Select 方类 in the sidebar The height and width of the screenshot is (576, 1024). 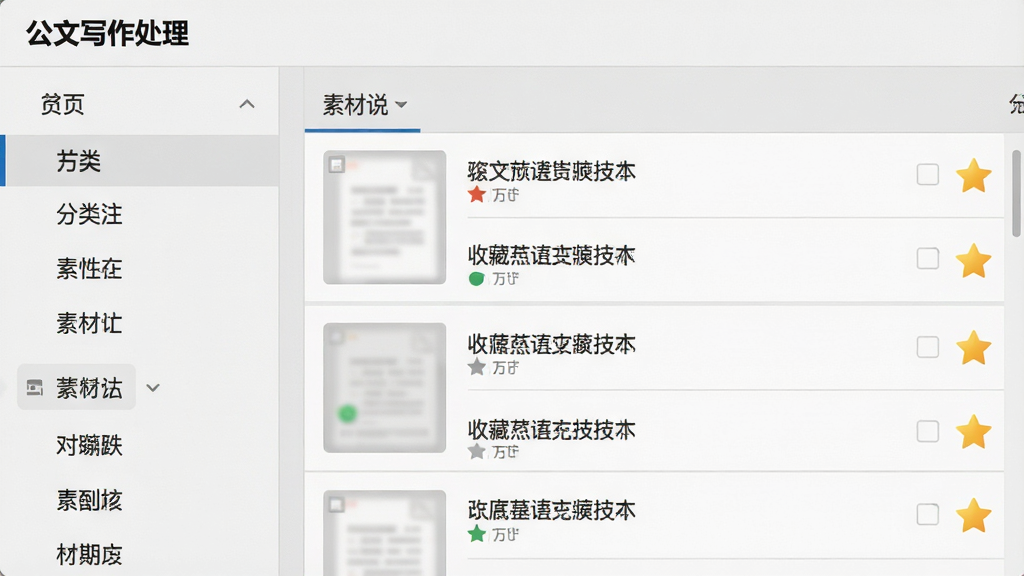pos(139,161)
